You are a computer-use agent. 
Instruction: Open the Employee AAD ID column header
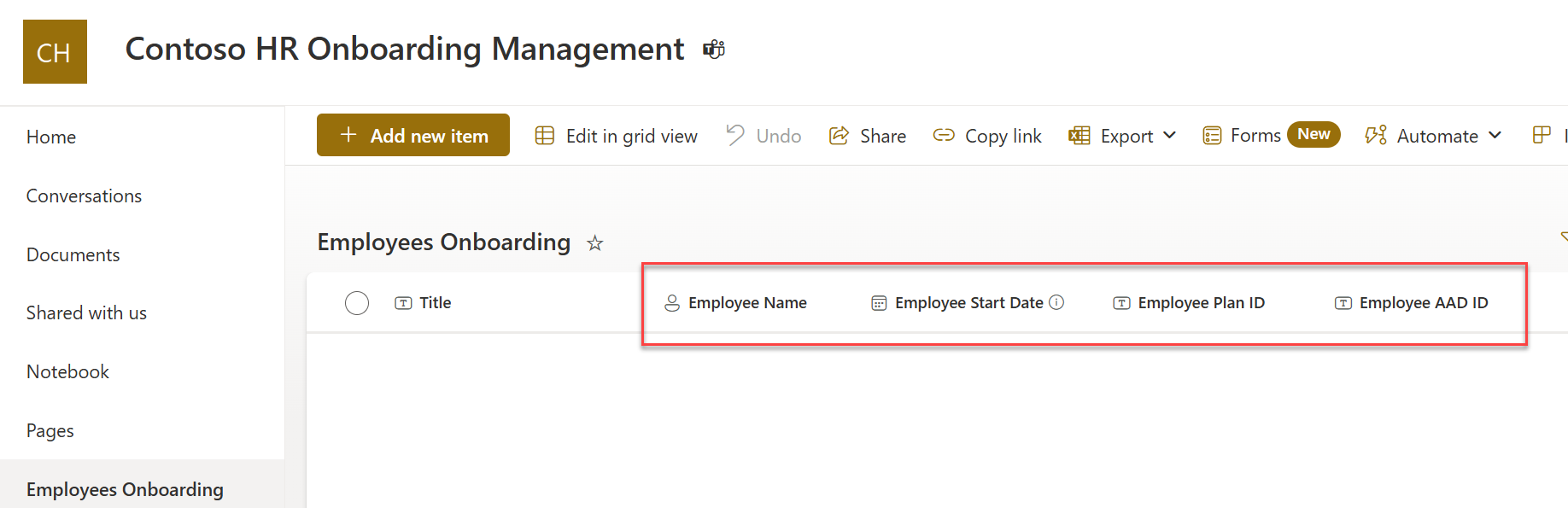[1424, 303]
